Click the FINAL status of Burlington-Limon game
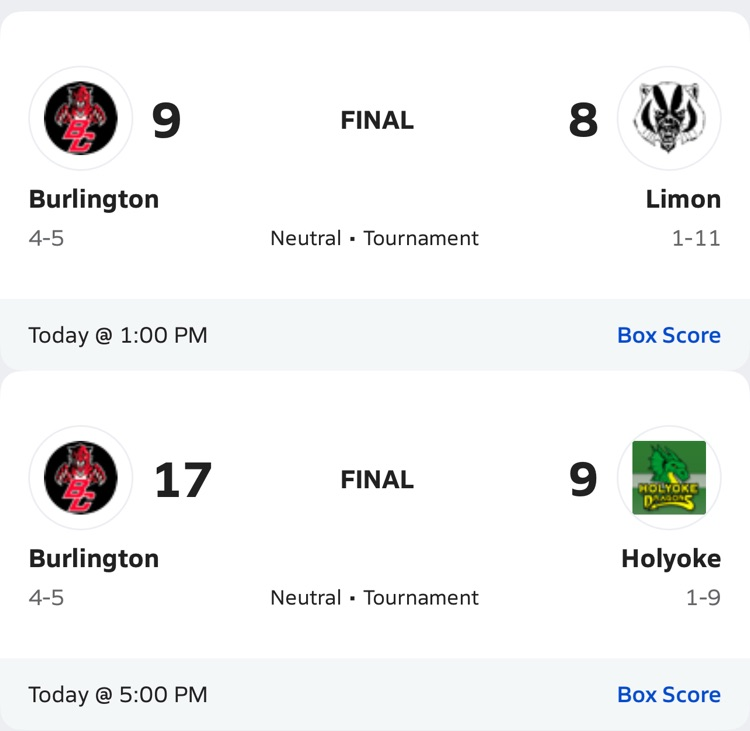Screen dimensions: 750x731 tap(377, 120)
